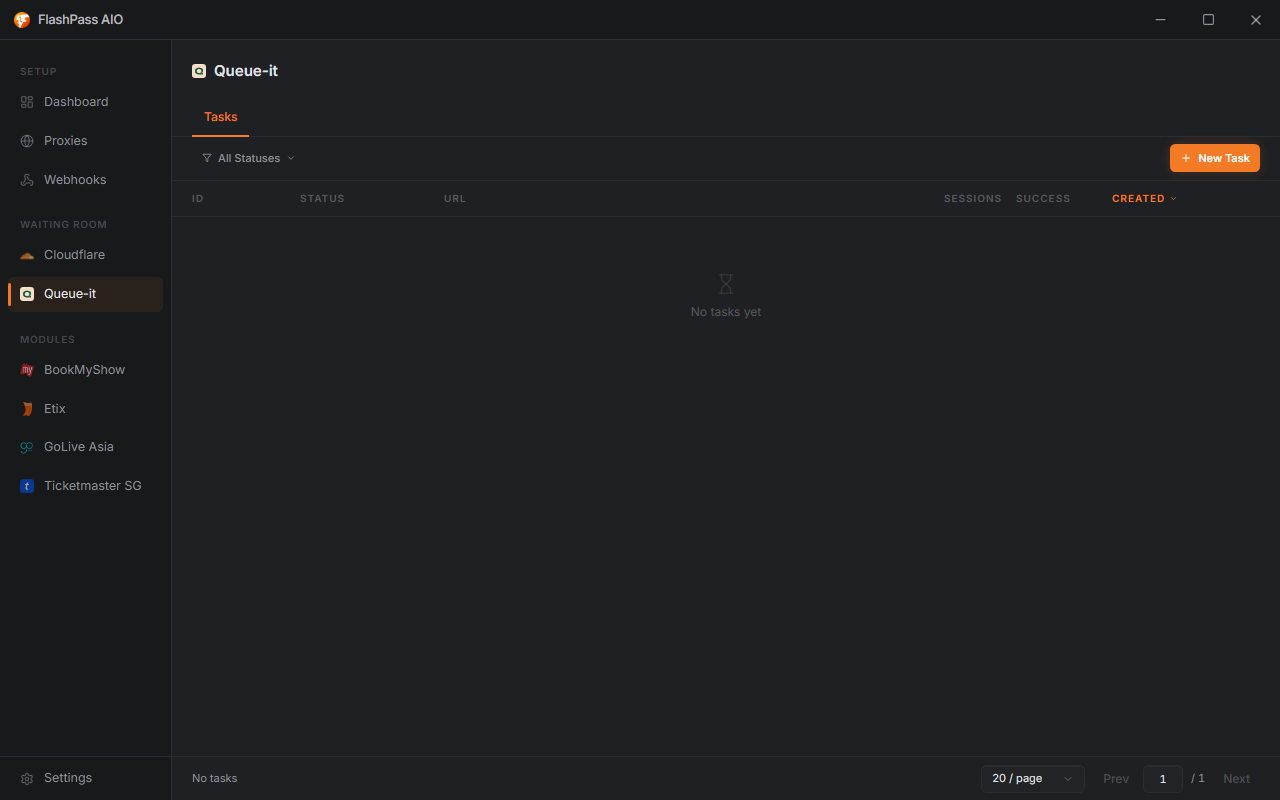Click the Cloudflare cloud icon
This screenshot has width=1280, height=800.
click(27, 255)
